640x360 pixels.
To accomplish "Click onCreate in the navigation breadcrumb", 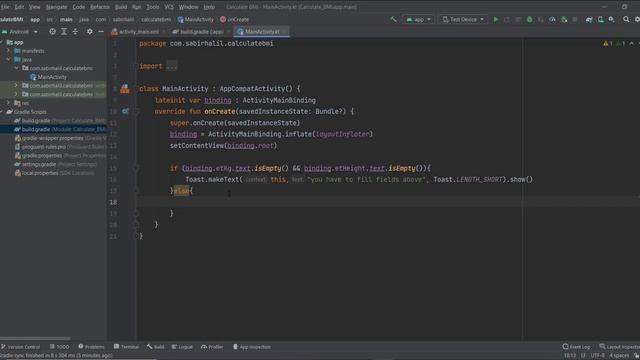I will [x=234, y=19].
